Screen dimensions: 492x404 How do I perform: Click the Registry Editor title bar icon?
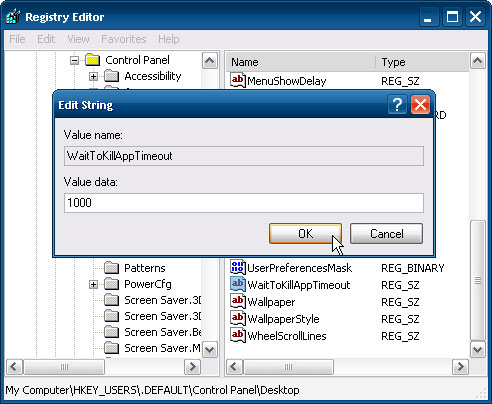pyautogui.click(x=13, y=17)
